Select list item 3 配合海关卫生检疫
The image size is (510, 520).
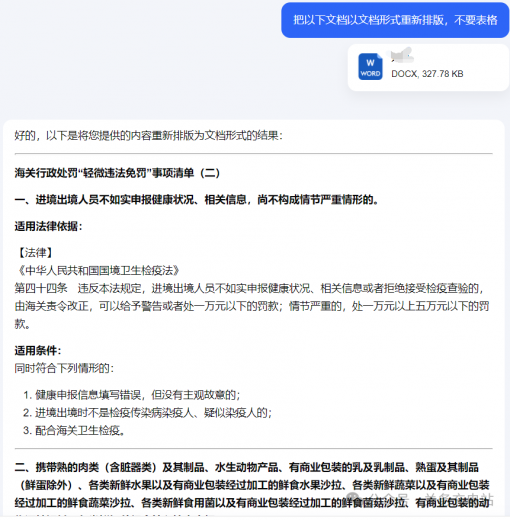click(x=74, y=430)
